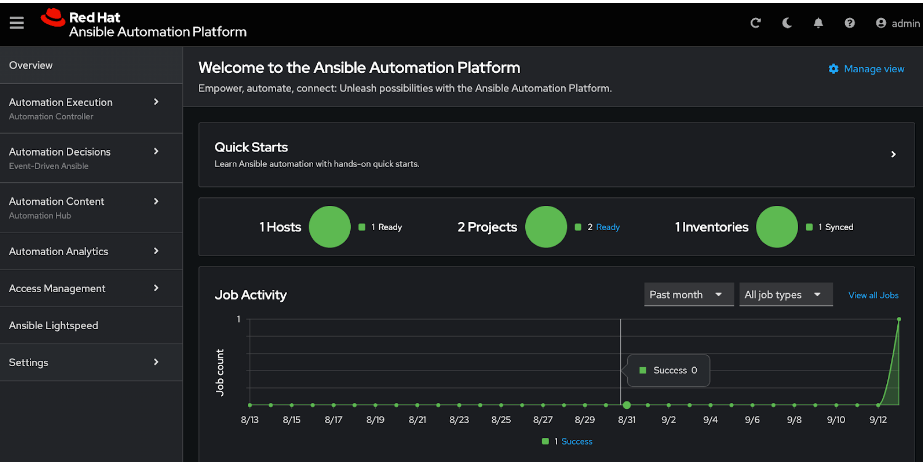Expand the Automation Decisions section
Viewport: 923px width, 462px height.
click(x=91, y=158)
